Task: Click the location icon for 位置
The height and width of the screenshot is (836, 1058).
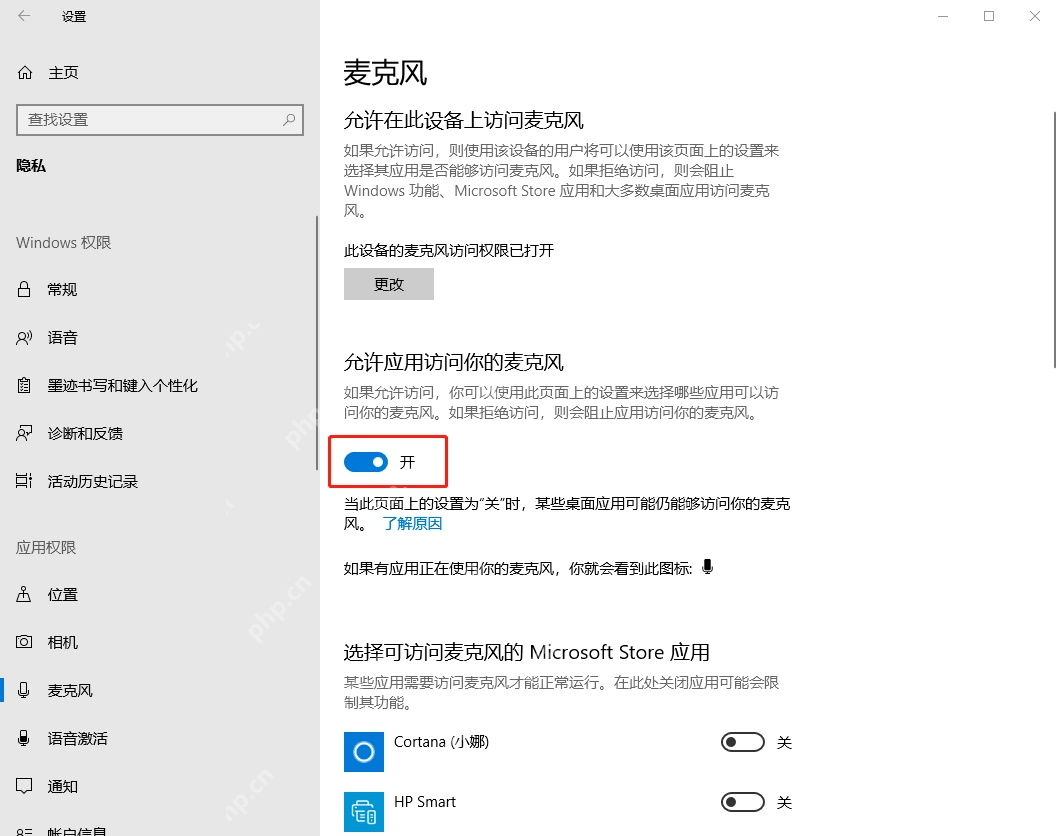Action: (x=24, y=594)
